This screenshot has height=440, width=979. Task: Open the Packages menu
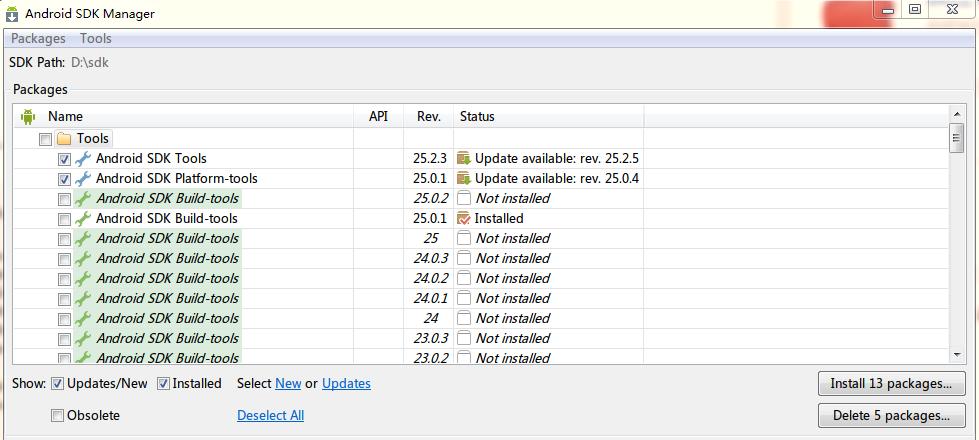(38, 38)
